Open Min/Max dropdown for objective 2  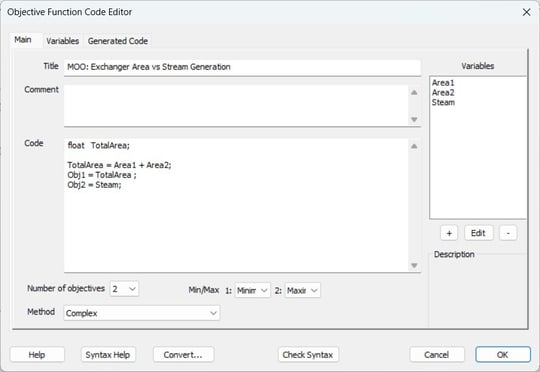302,290
